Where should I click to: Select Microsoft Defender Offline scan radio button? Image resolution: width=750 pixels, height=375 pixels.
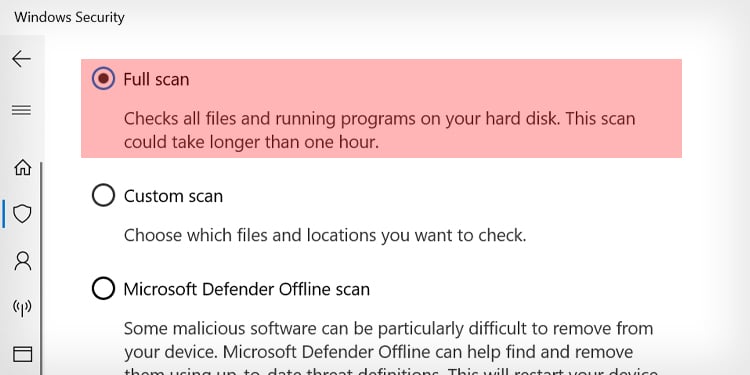pos(103,288)
